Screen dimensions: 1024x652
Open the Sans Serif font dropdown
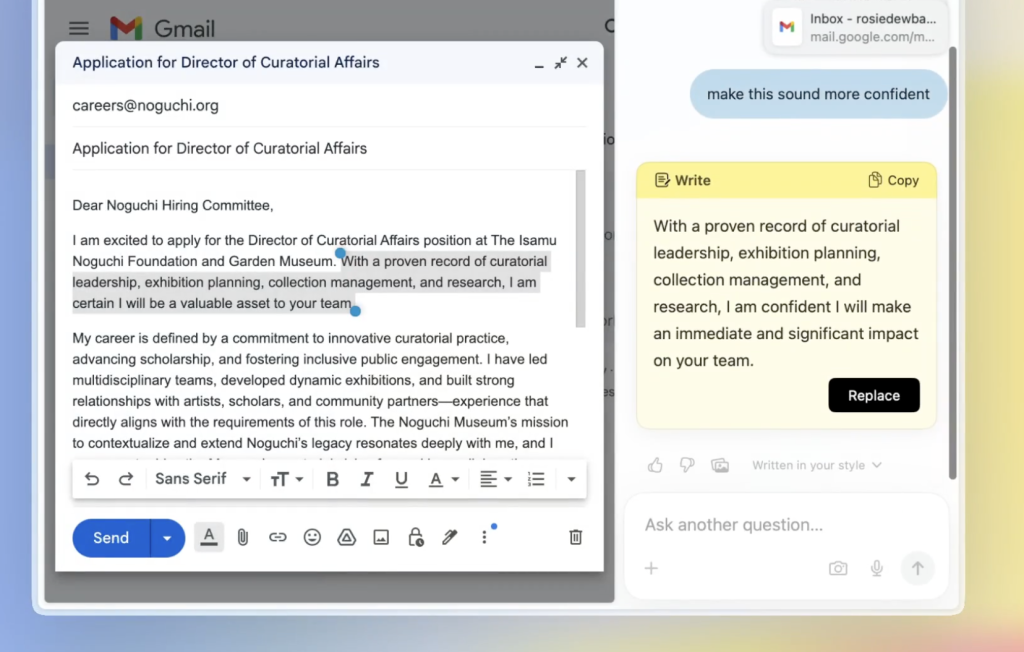203,479
